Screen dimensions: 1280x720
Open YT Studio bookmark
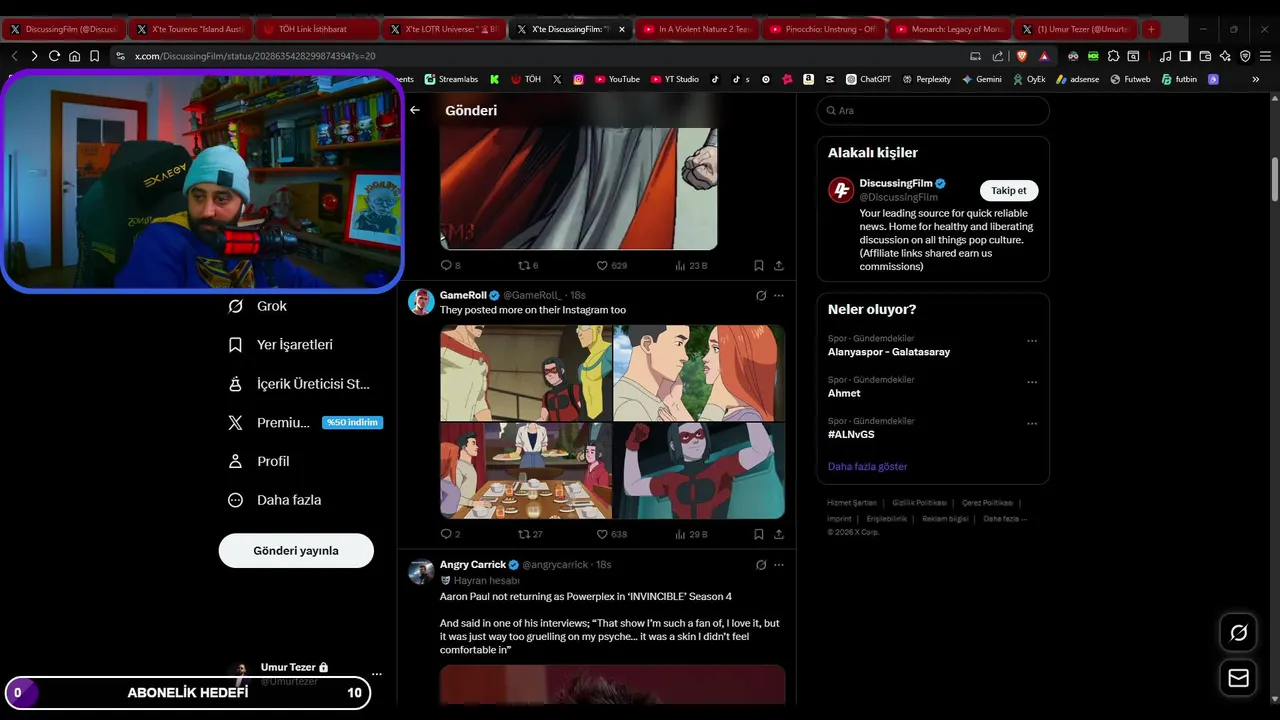[x=675, y=79]
